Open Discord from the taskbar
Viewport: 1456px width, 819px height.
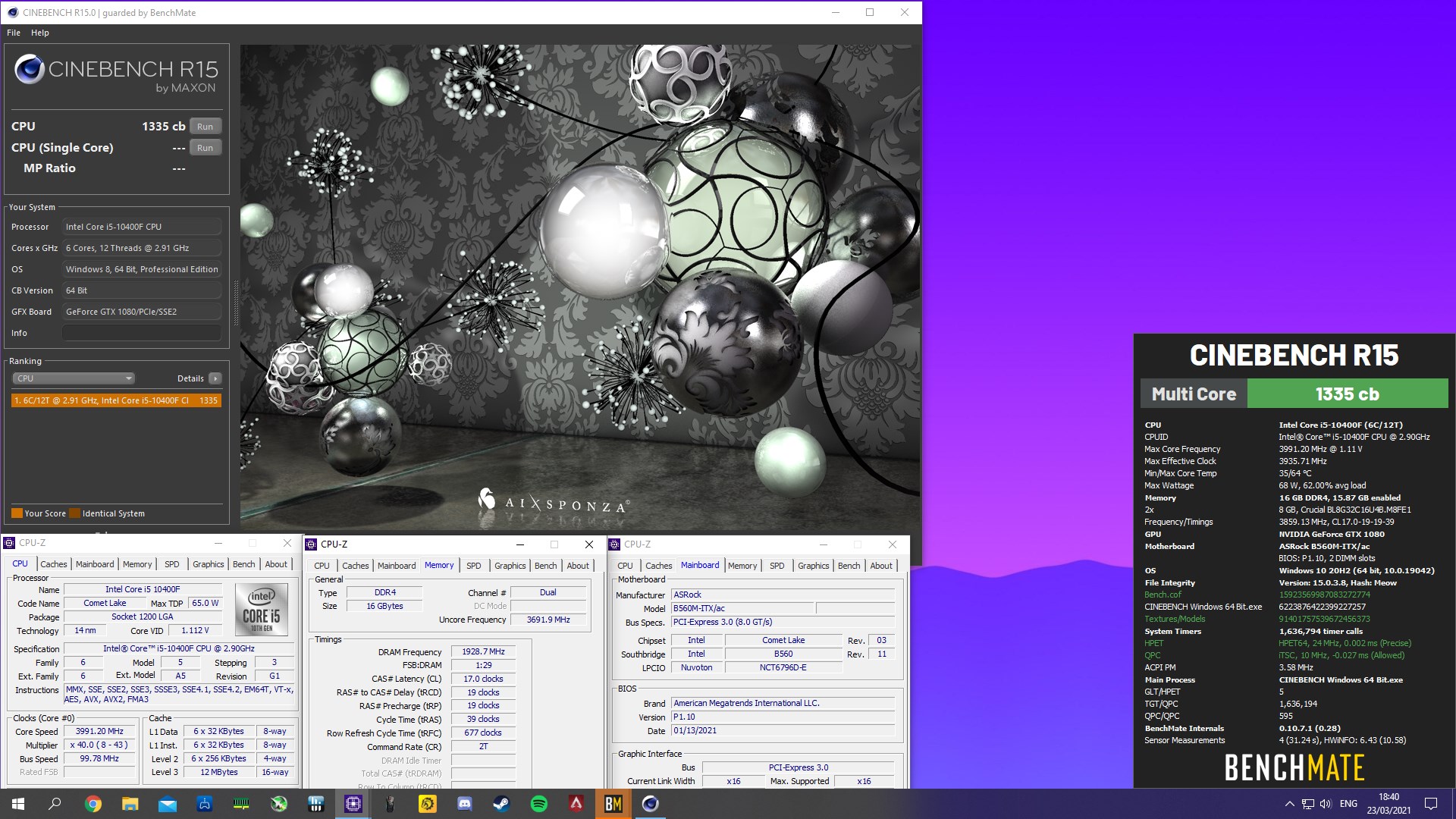coord(465,804)
